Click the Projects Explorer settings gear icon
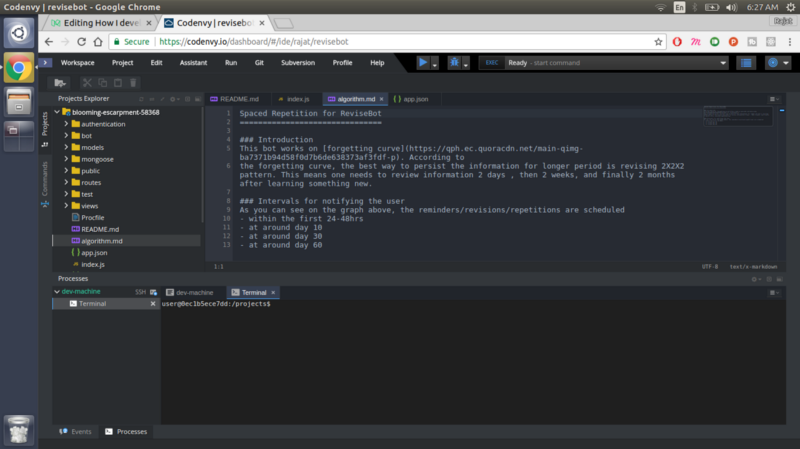800x449 pixels. click(173, 99)
